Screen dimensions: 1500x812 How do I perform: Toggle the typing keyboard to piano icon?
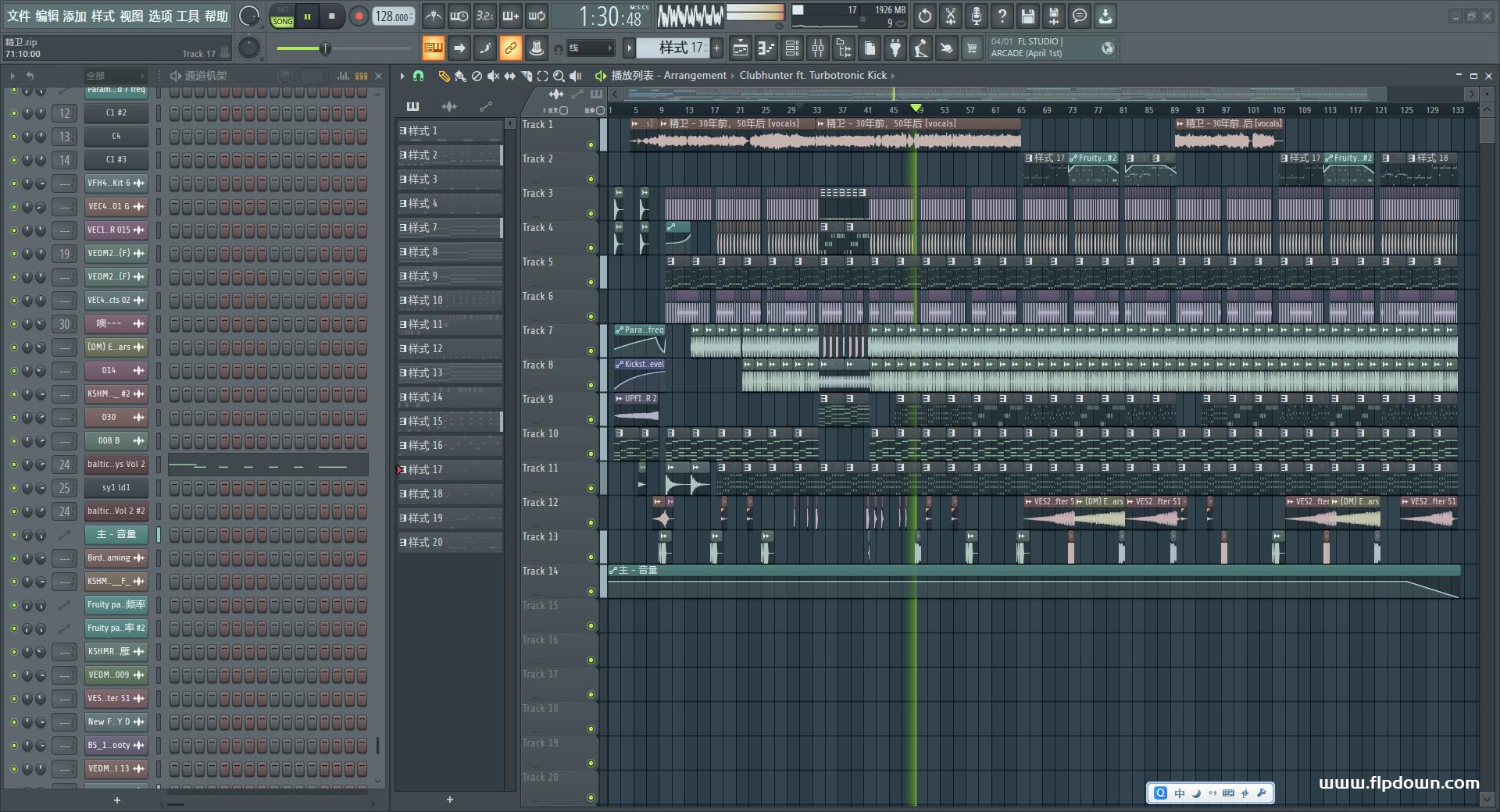(433, 48)
